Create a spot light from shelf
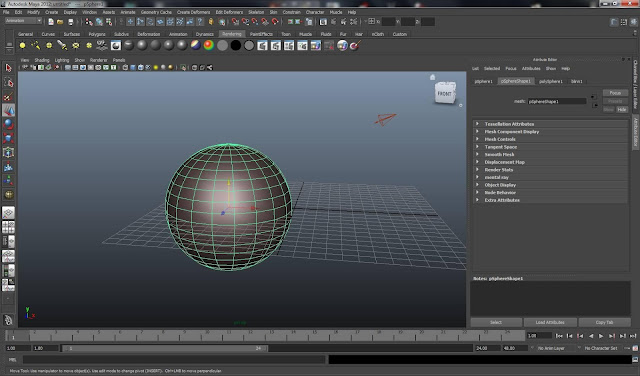 [x=62, y=45]
